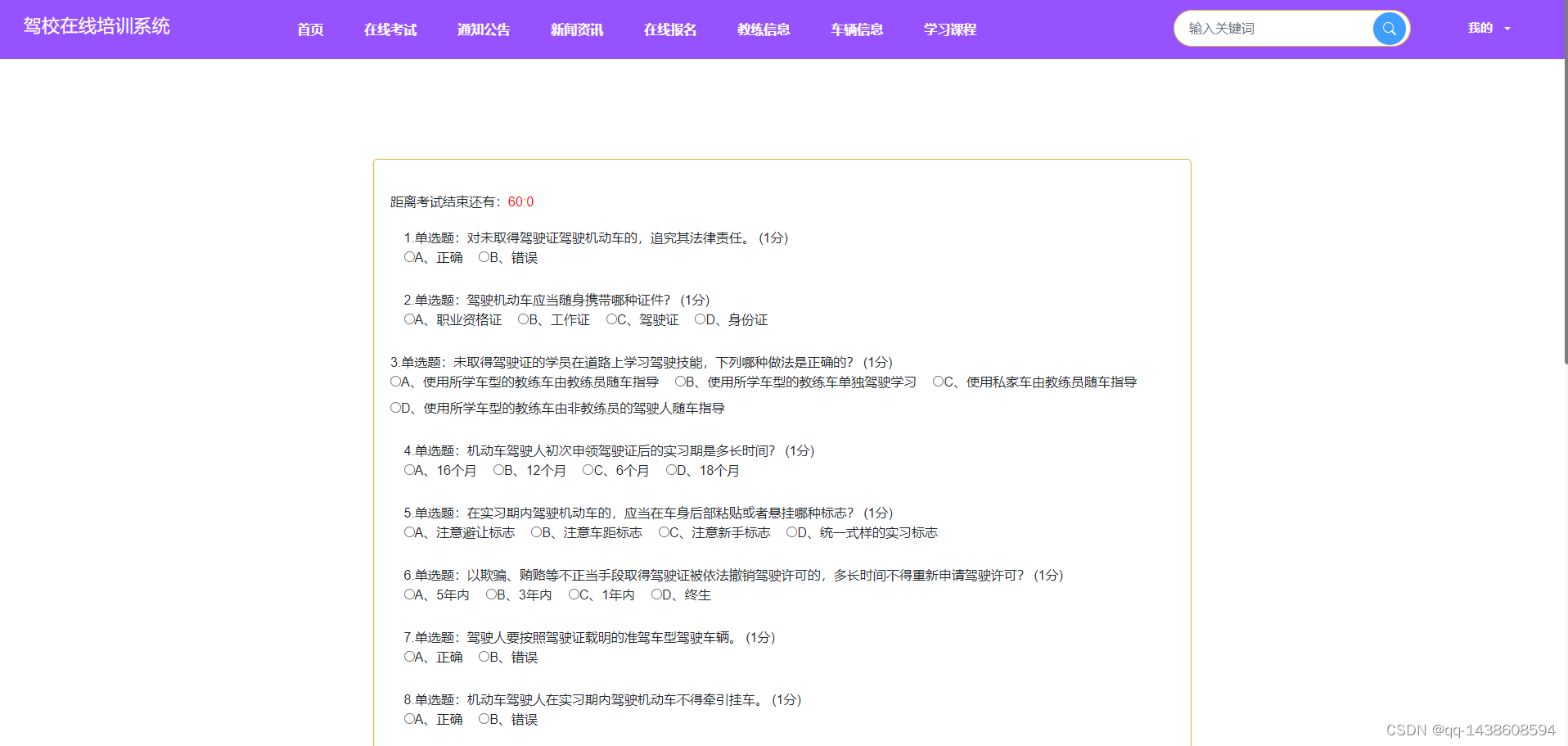The image size is (1568, 746).
Task: Click question 6 text about 欺骗、贿赂
Action: pyautogui.click(x=733, y=576)
